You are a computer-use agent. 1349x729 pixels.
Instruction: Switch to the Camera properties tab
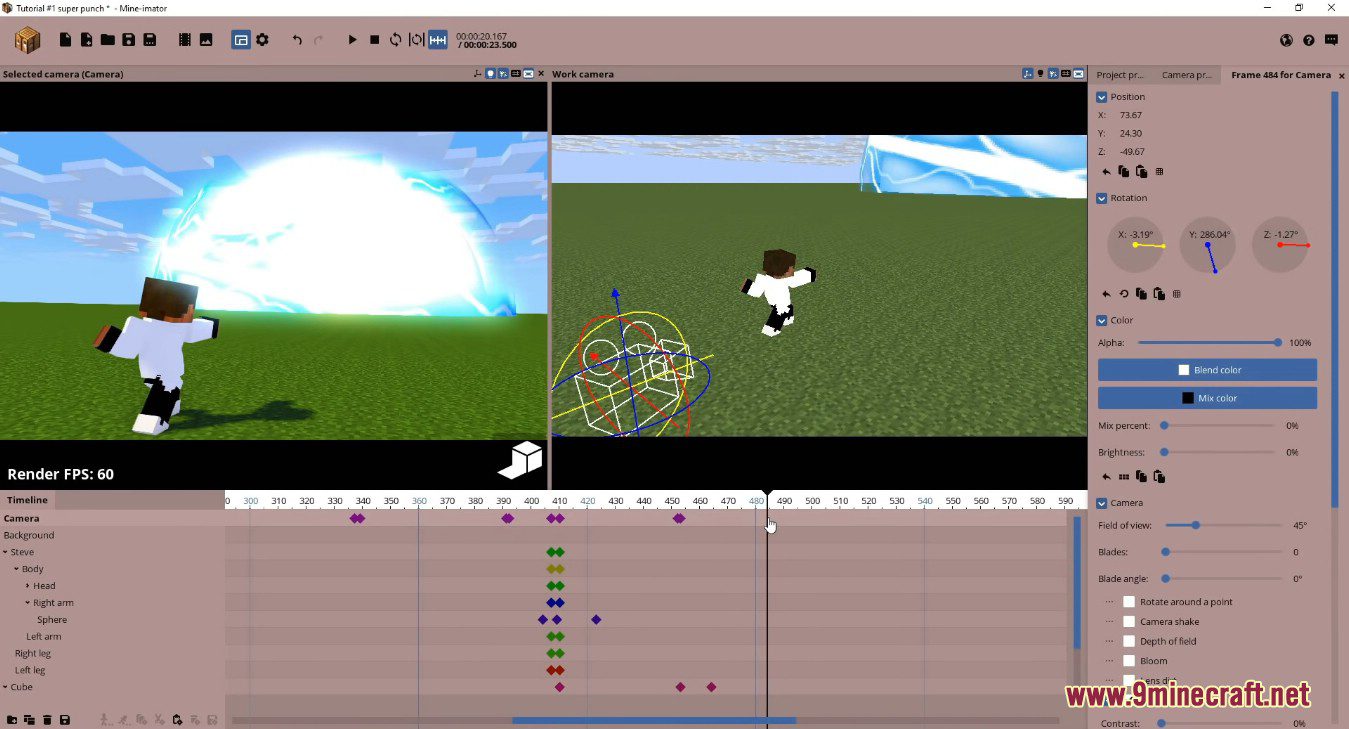(1187, 75)
